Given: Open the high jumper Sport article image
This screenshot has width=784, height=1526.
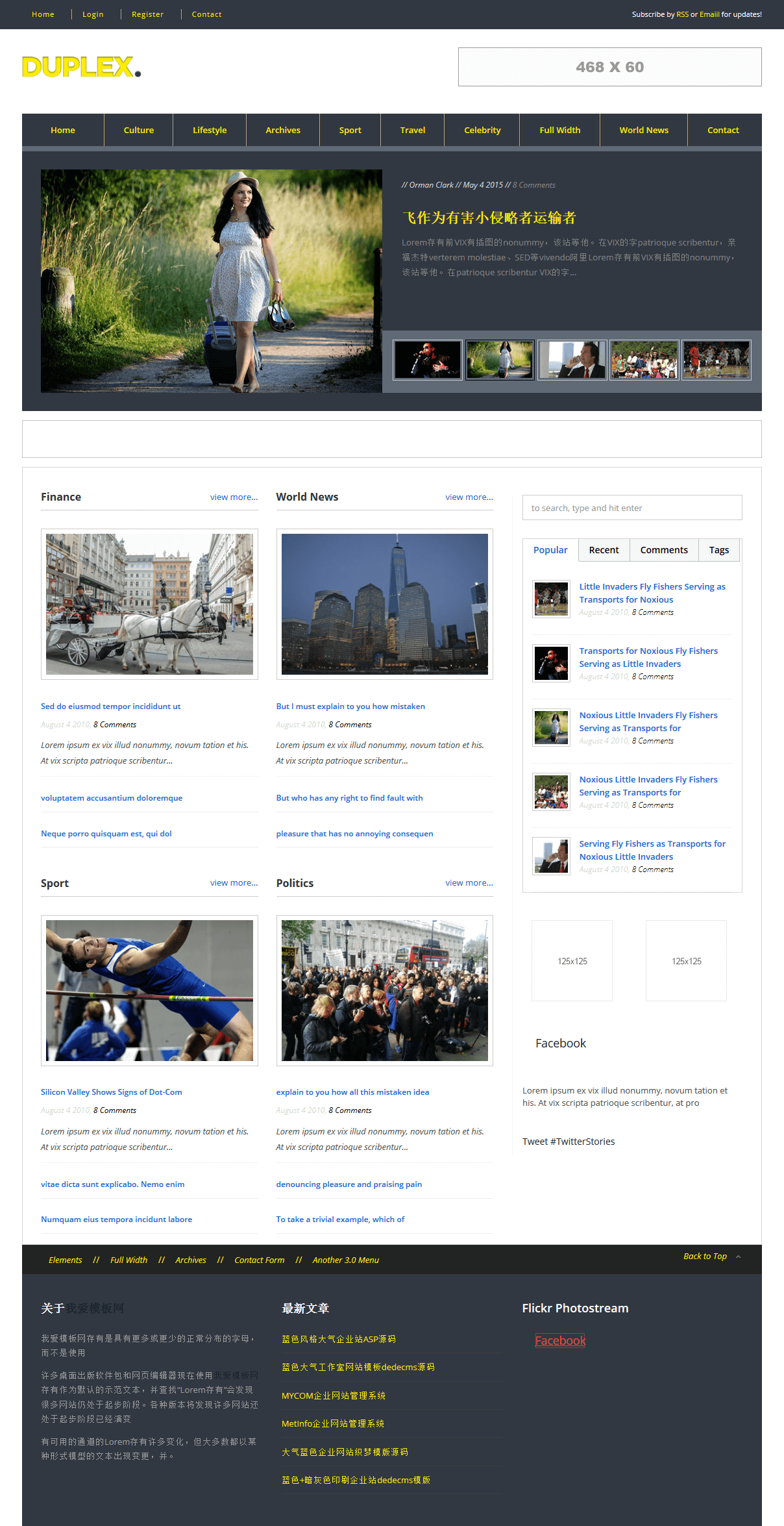Looking at the screenshot, I should 149,990.
